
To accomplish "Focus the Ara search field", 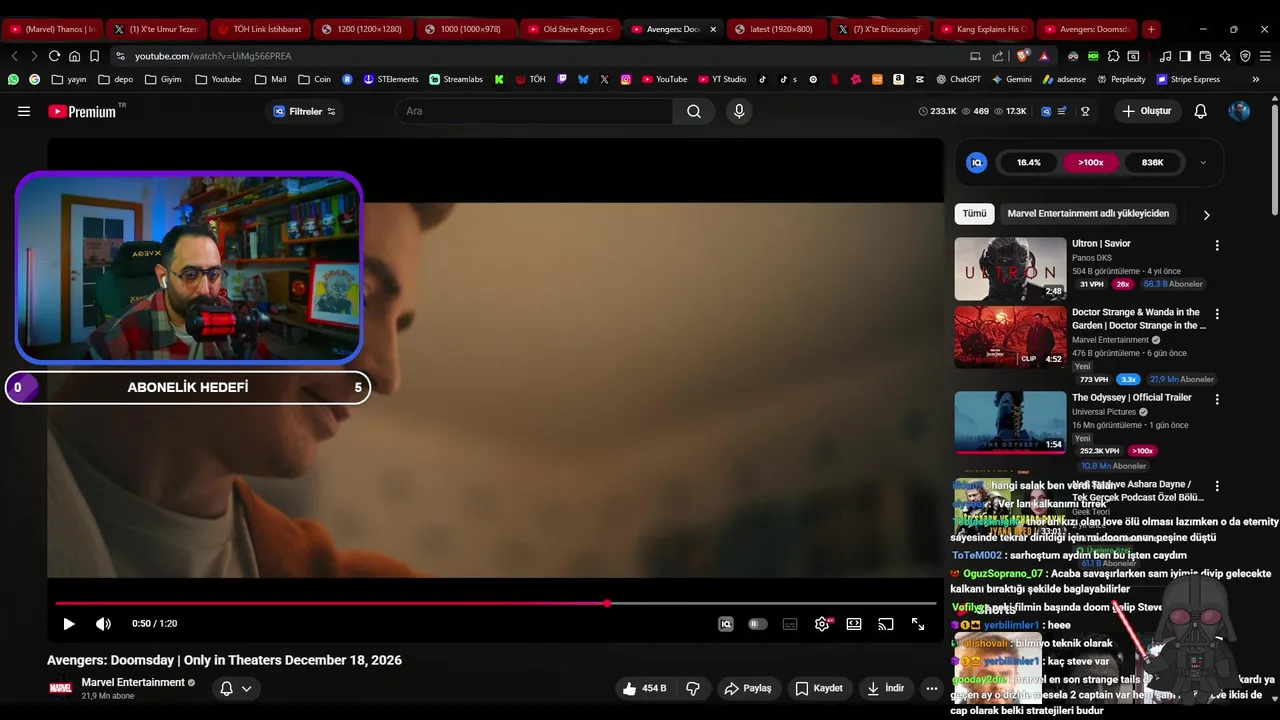I will [535, 111].
